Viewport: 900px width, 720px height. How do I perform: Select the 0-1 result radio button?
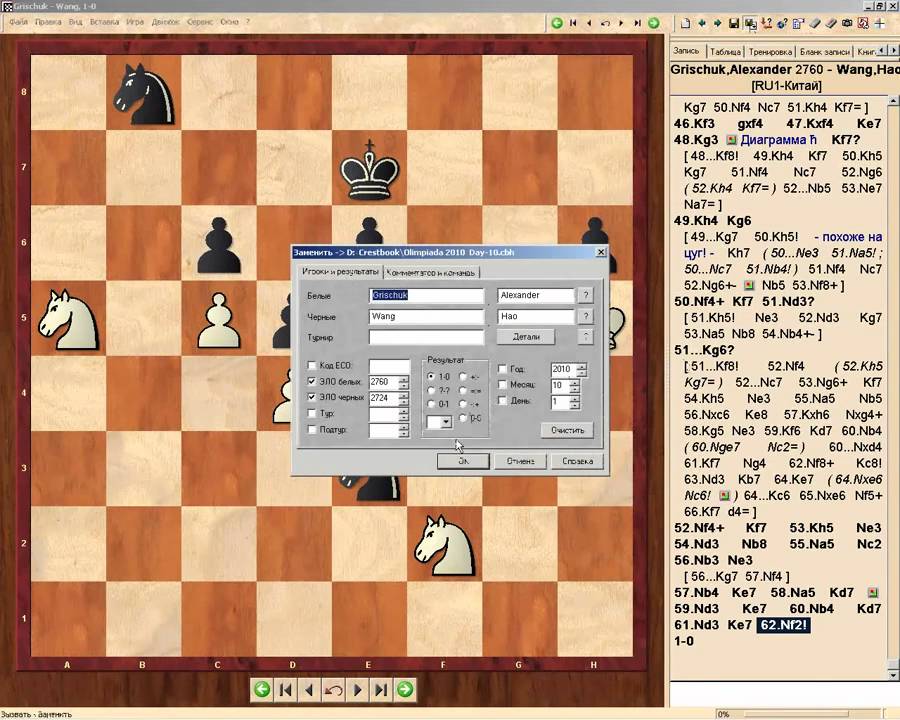coord(431,404)
